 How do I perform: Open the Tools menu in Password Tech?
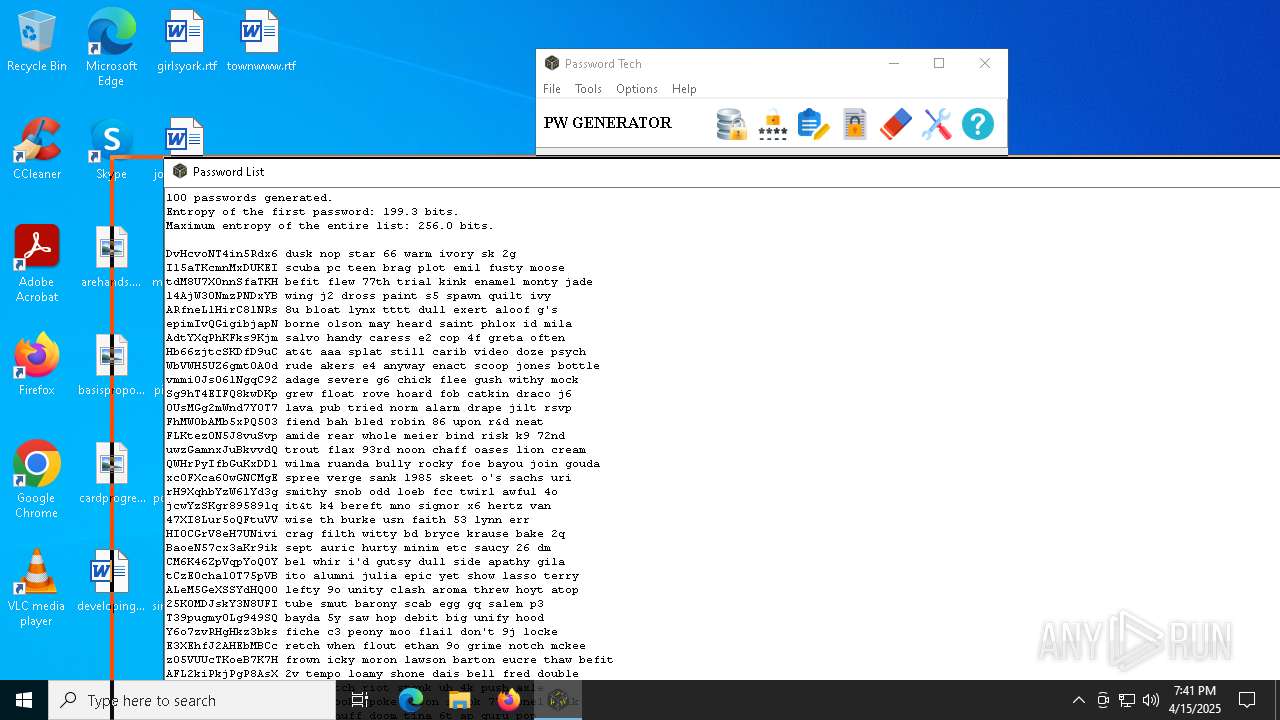pyautogui.click(x=588, y=89)
